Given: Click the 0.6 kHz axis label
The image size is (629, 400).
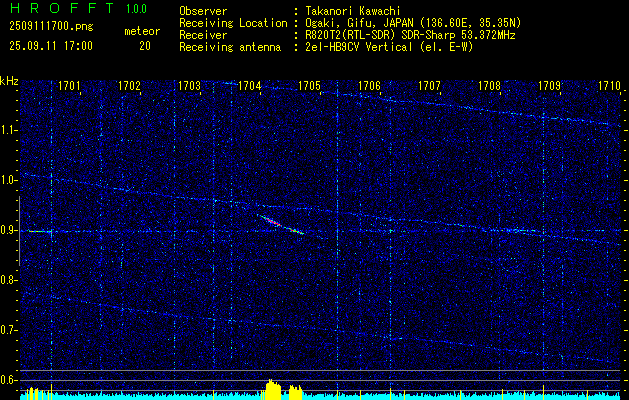Looking at the screenshot, I should tap(8, 380).
